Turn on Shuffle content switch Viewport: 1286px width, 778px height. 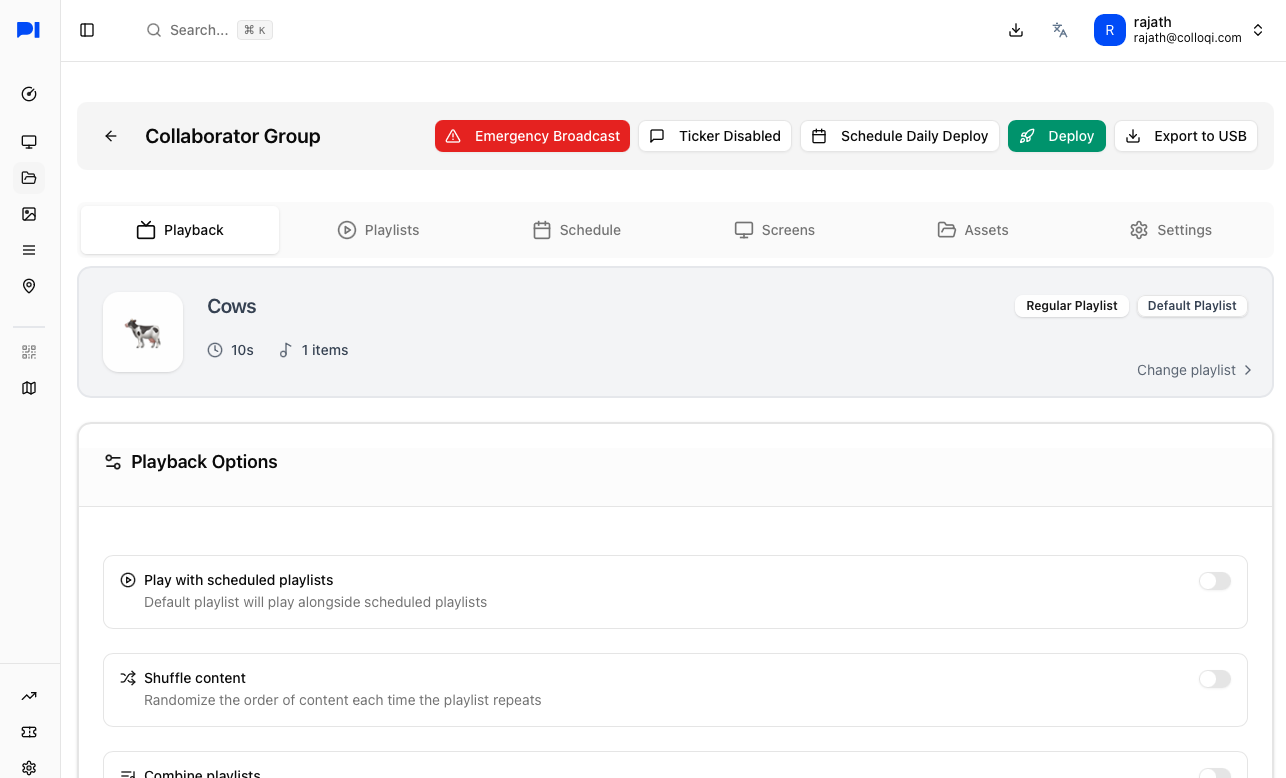1214,679
